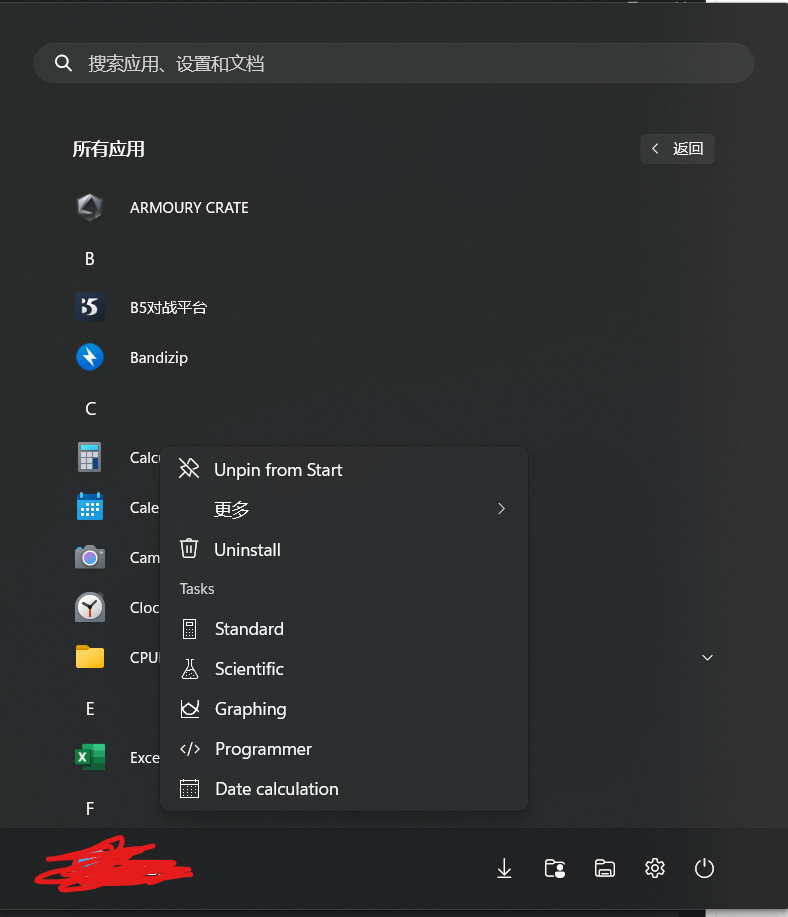
Task: Choose Uninstall from context menu
Action: (344, 550)
